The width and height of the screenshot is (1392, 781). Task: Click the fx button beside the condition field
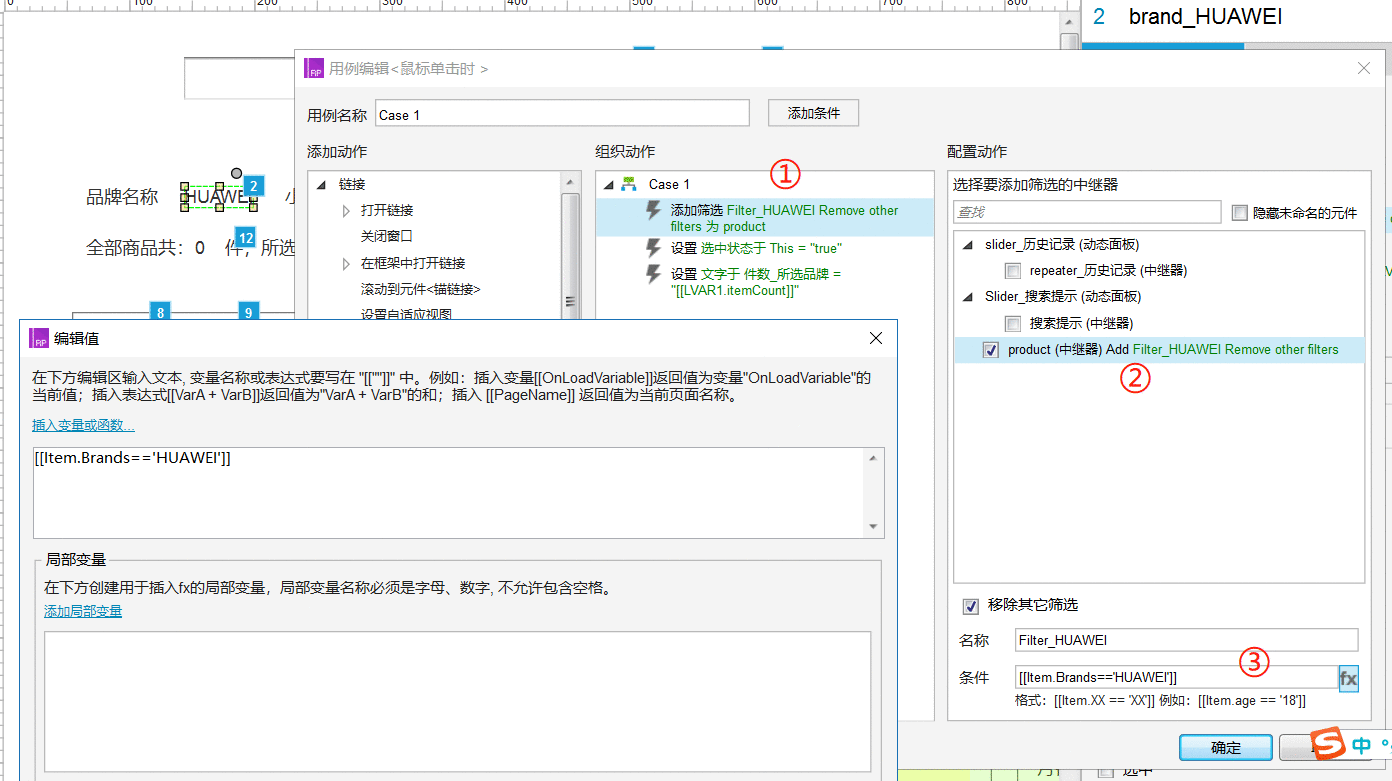click(x=1348, y=677)
